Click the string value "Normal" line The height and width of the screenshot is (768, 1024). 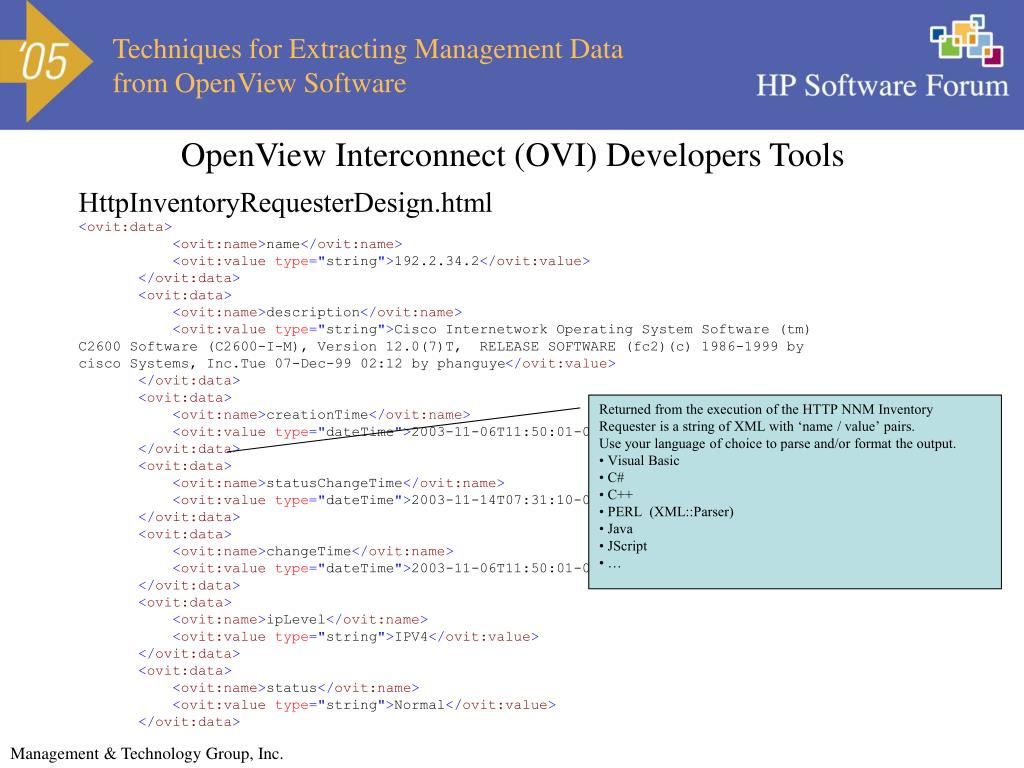(x=364, y=705)
